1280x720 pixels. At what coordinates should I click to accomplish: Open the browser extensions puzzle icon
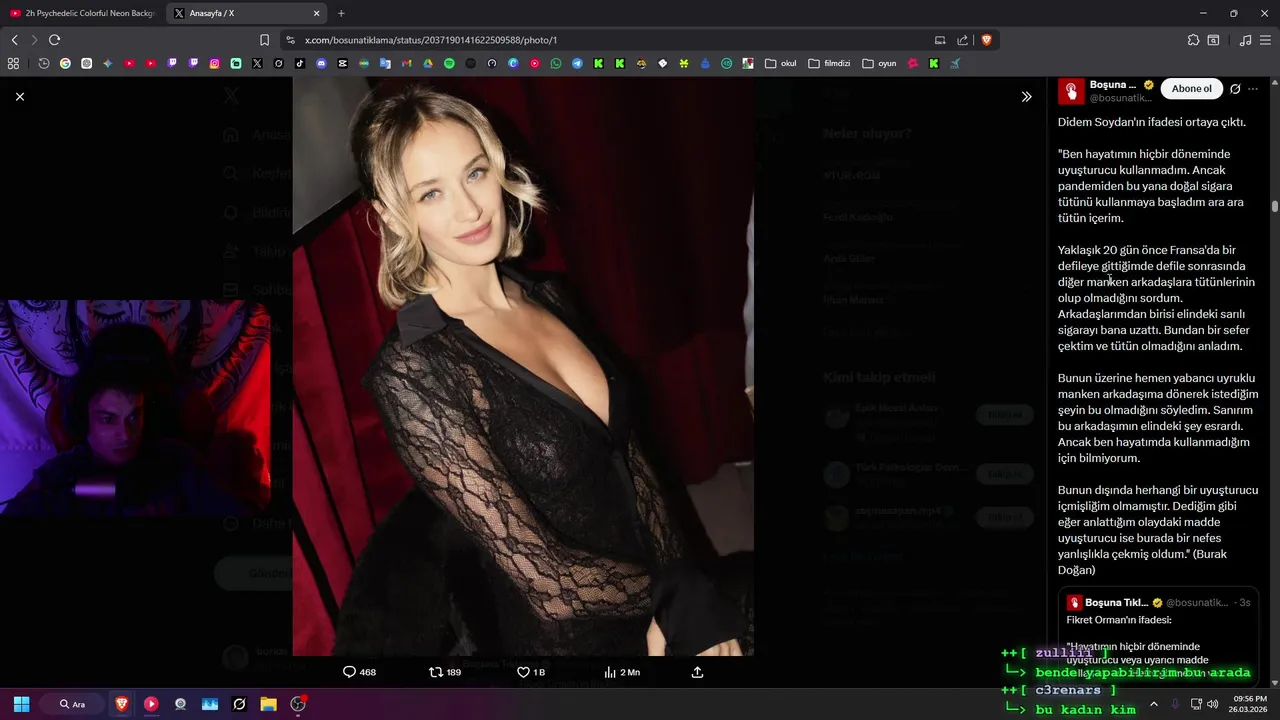pos(1193,40)
